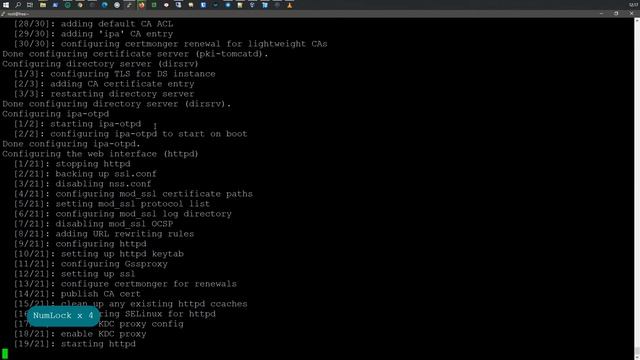Click the line 'Configuring ipa-otpd'

[56, 114]
